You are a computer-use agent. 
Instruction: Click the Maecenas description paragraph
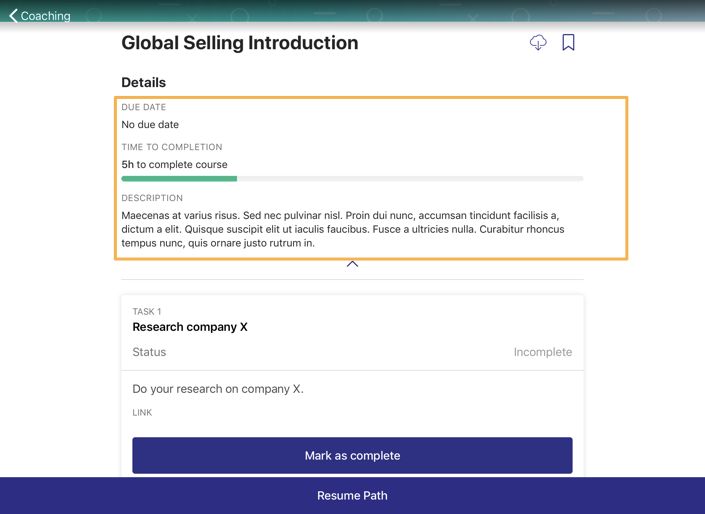343,229
